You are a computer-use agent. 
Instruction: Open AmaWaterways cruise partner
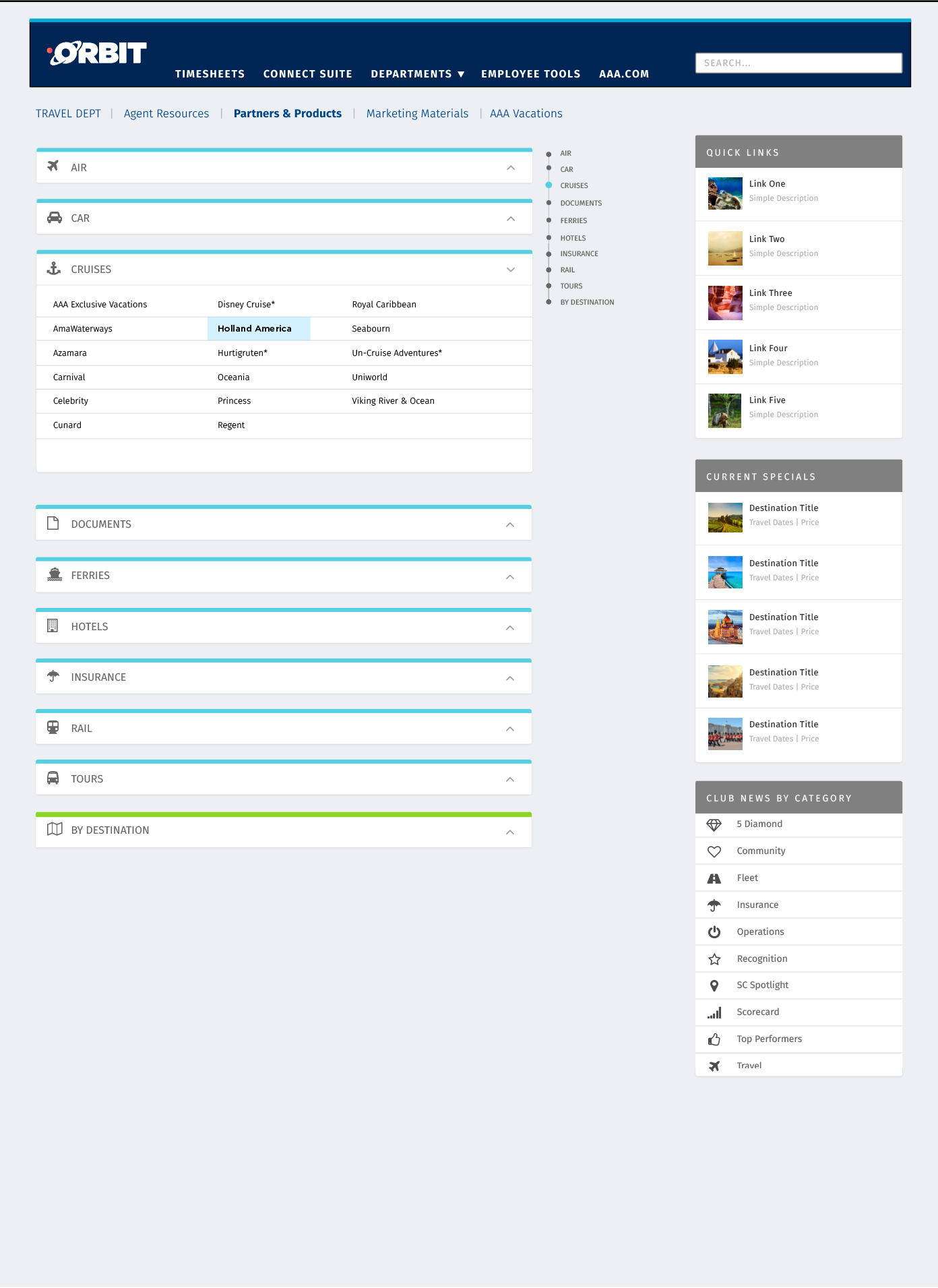coord(83,329)
